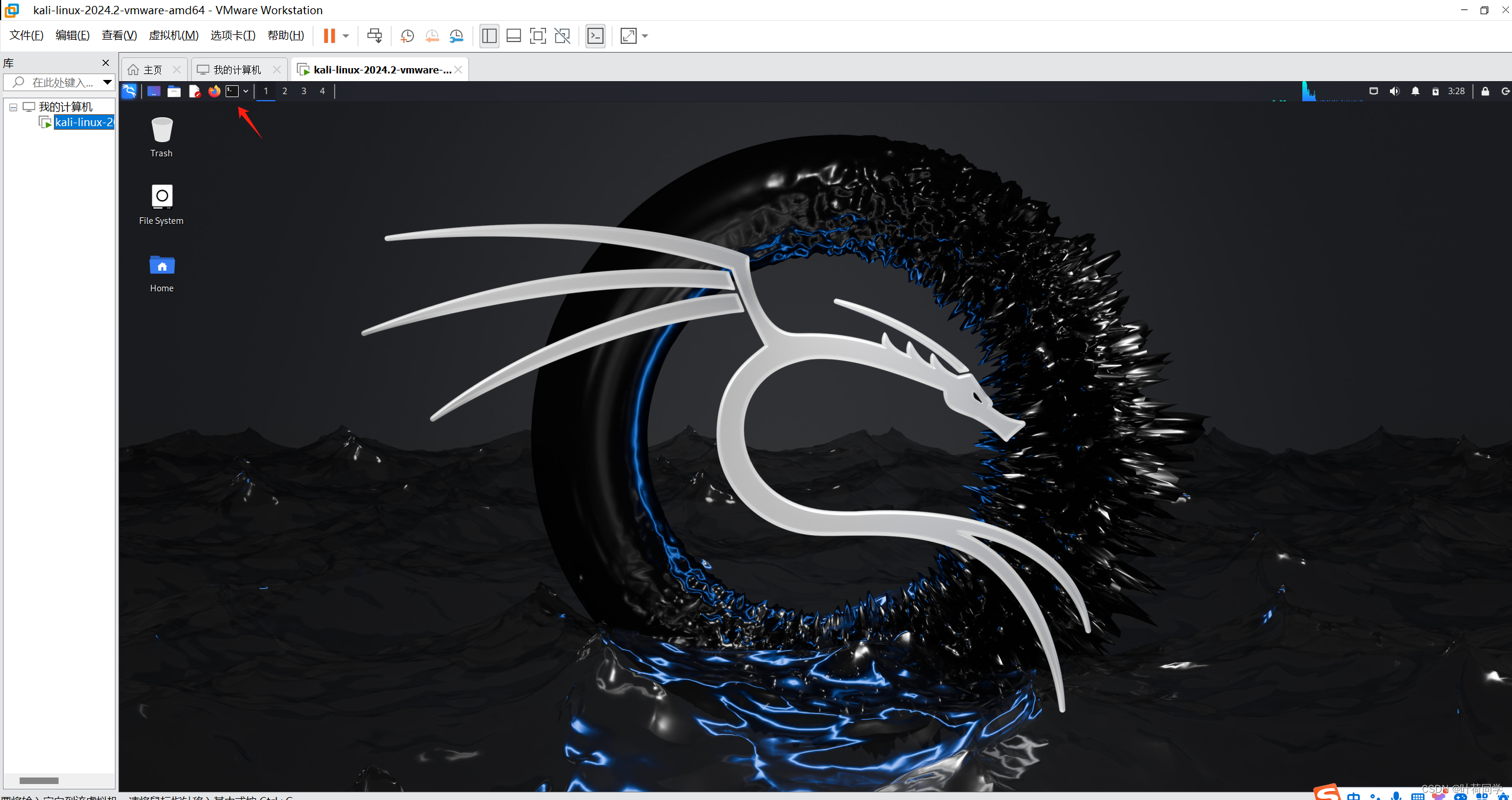Click the Unity mode toolbar icon
The width and height of the screenshot is (1512, 800).
point(563,36)
